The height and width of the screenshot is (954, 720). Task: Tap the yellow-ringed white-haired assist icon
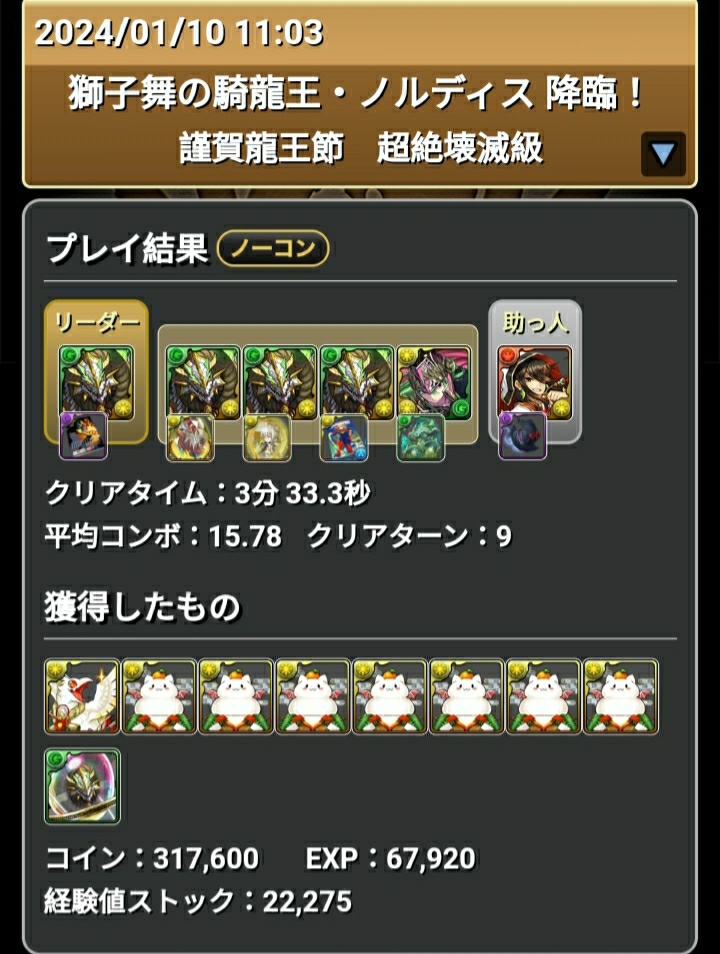[267, 437]
